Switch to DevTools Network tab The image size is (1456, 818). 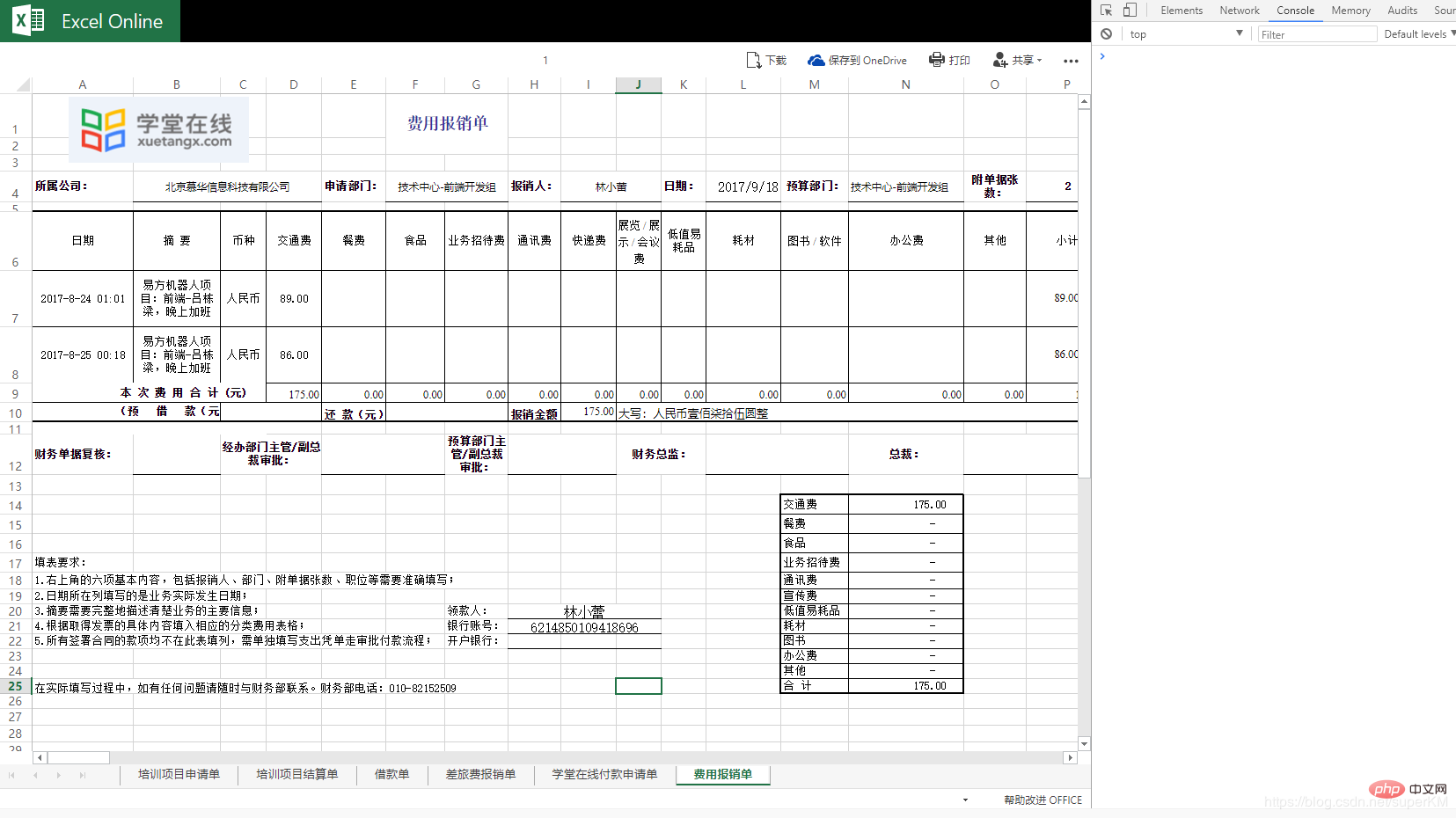(x=1239, y=11)
